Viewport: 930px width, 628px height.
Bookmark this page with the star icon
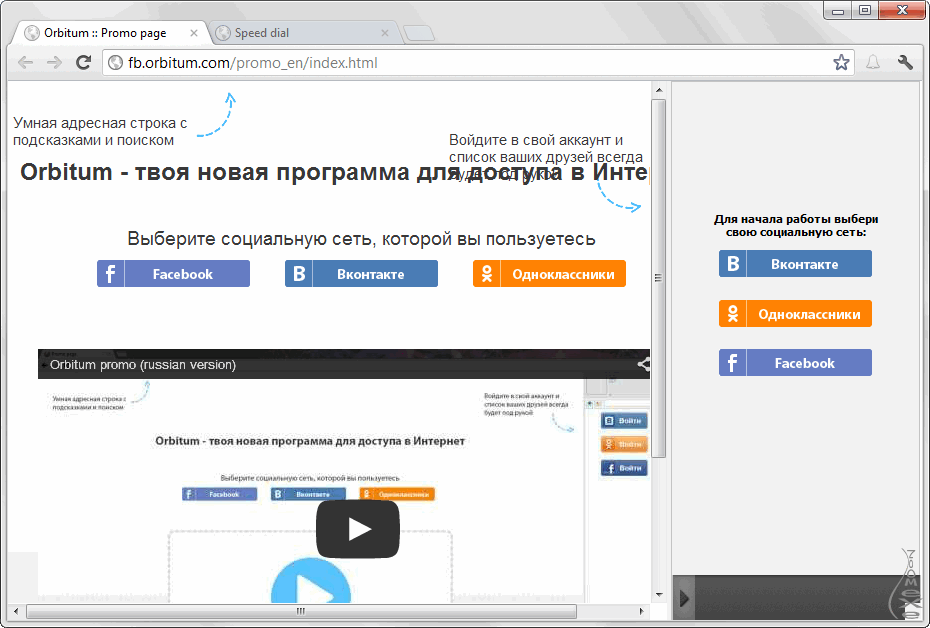[841, 62]
